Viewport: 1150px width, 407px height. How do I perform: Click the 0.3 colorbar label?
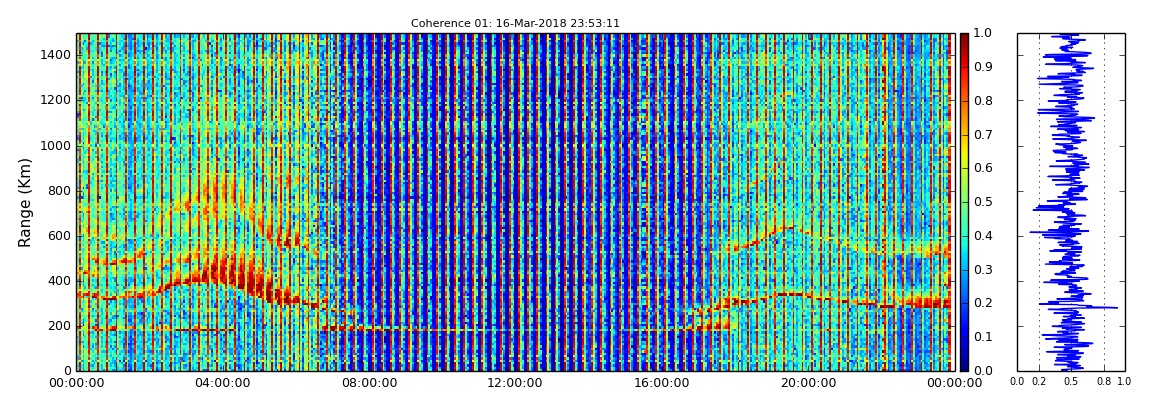pyautogui.click(x=981, y=270)
